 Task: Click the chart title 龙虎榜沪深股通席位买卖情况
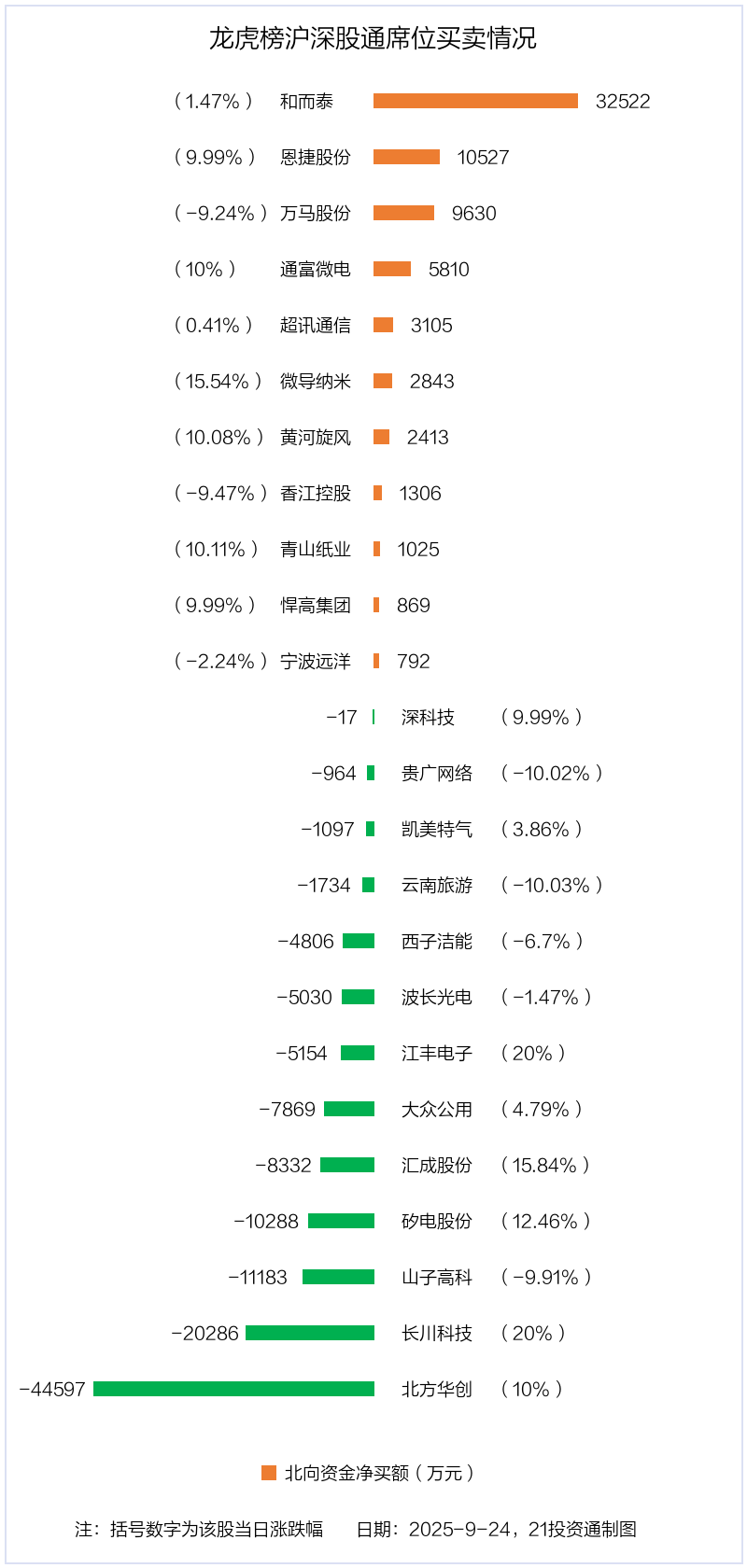coord(373,38)
